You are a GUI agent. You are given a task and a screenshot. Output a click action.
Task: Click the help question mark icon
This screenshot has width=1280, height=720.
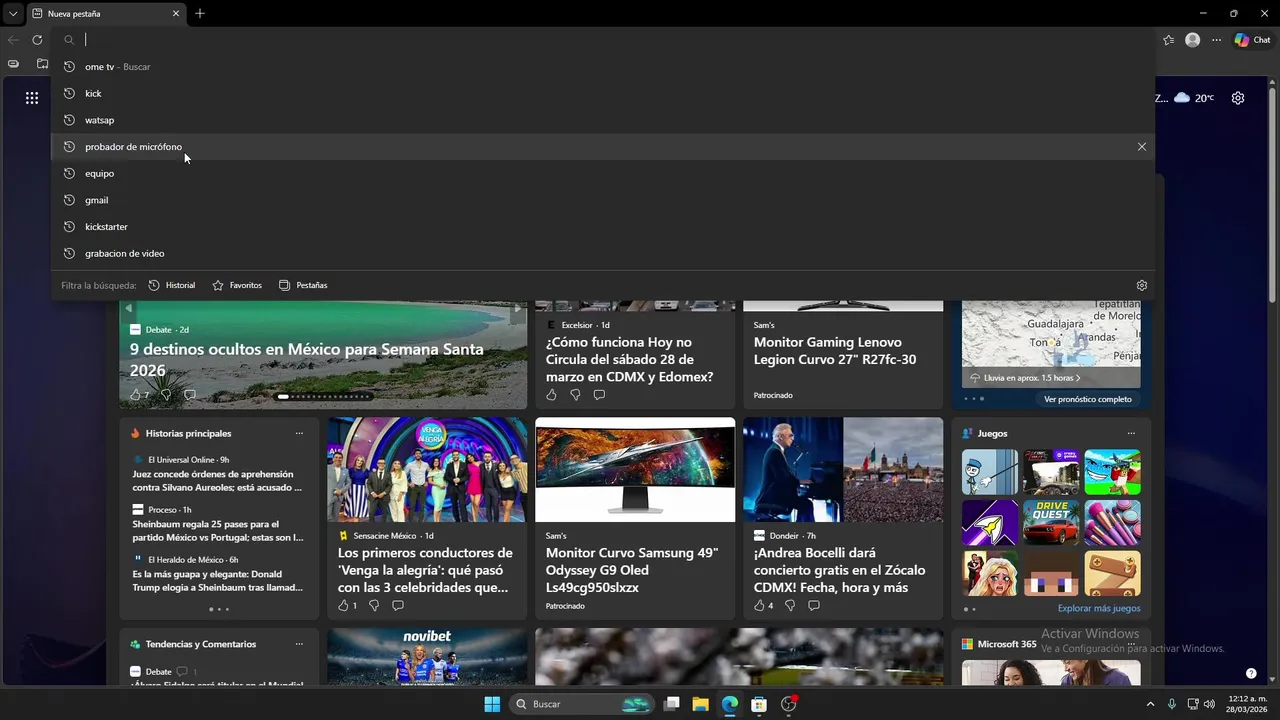pos(1251,673)
